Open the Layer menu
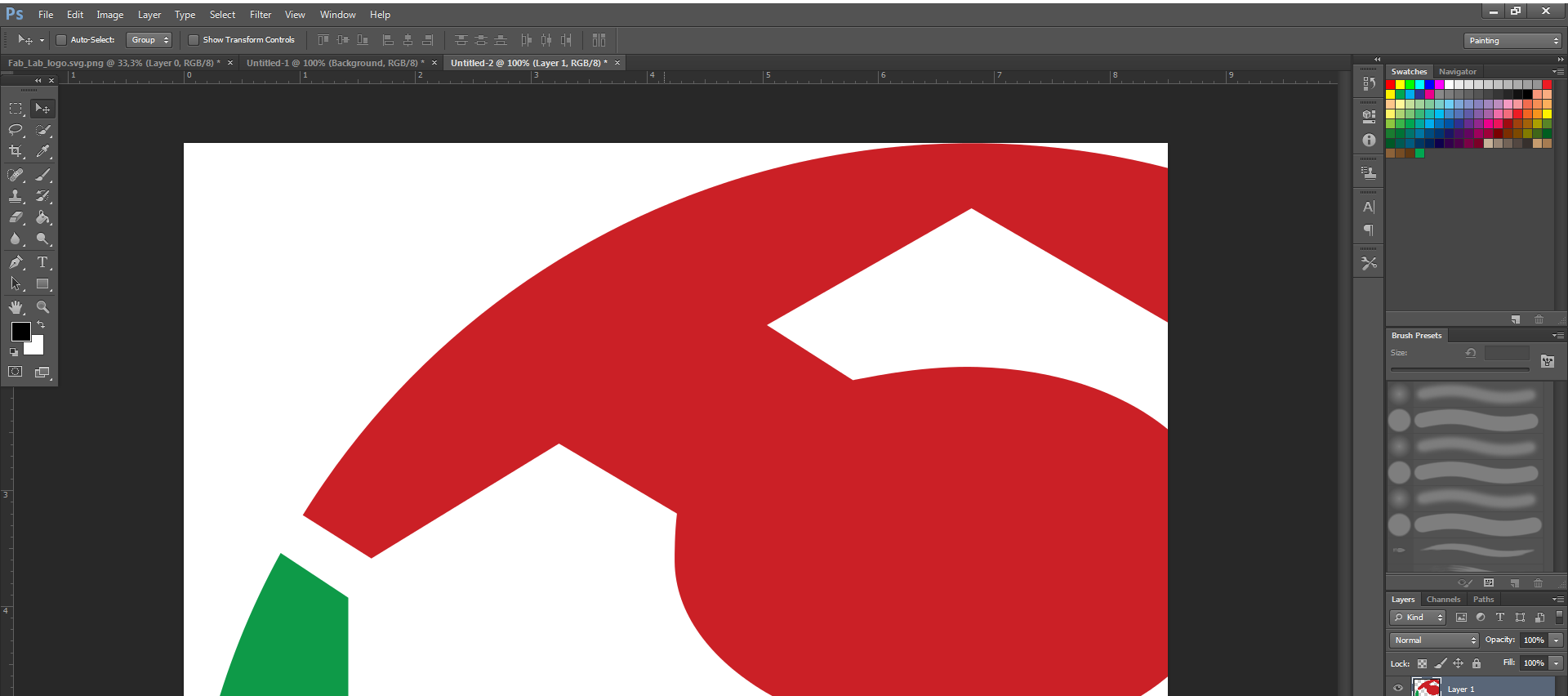This screenshot has width=1568, height=696. click(x=149, y=15)
